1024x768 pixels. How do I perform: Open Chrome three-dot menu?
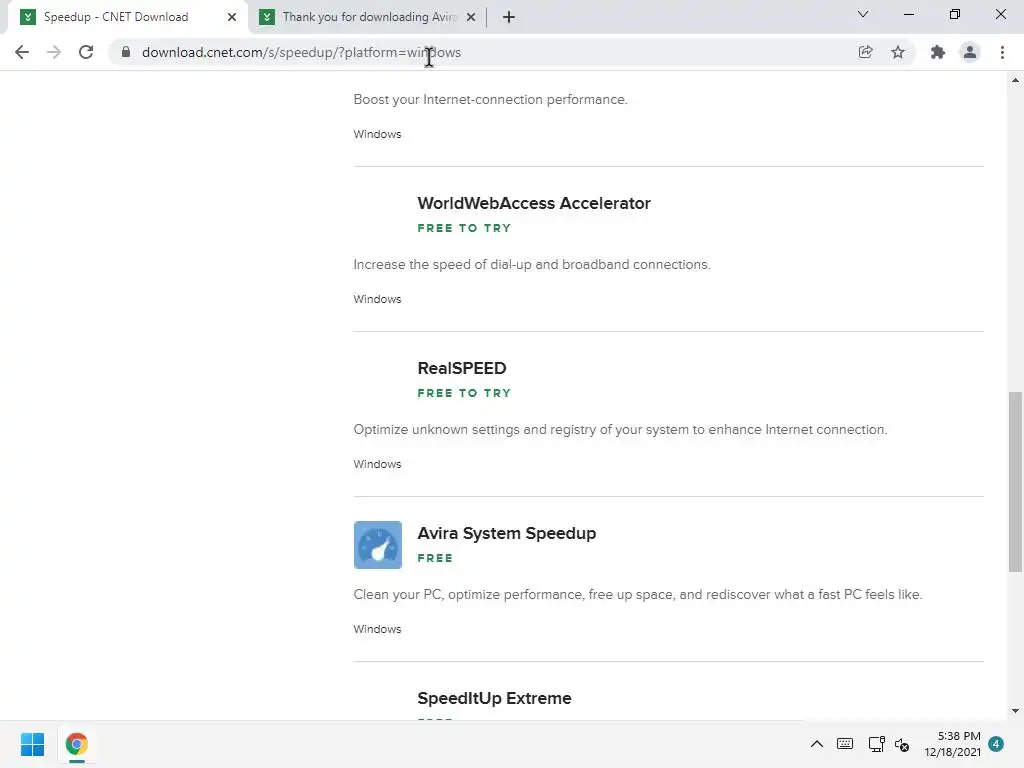[1002, 52]
